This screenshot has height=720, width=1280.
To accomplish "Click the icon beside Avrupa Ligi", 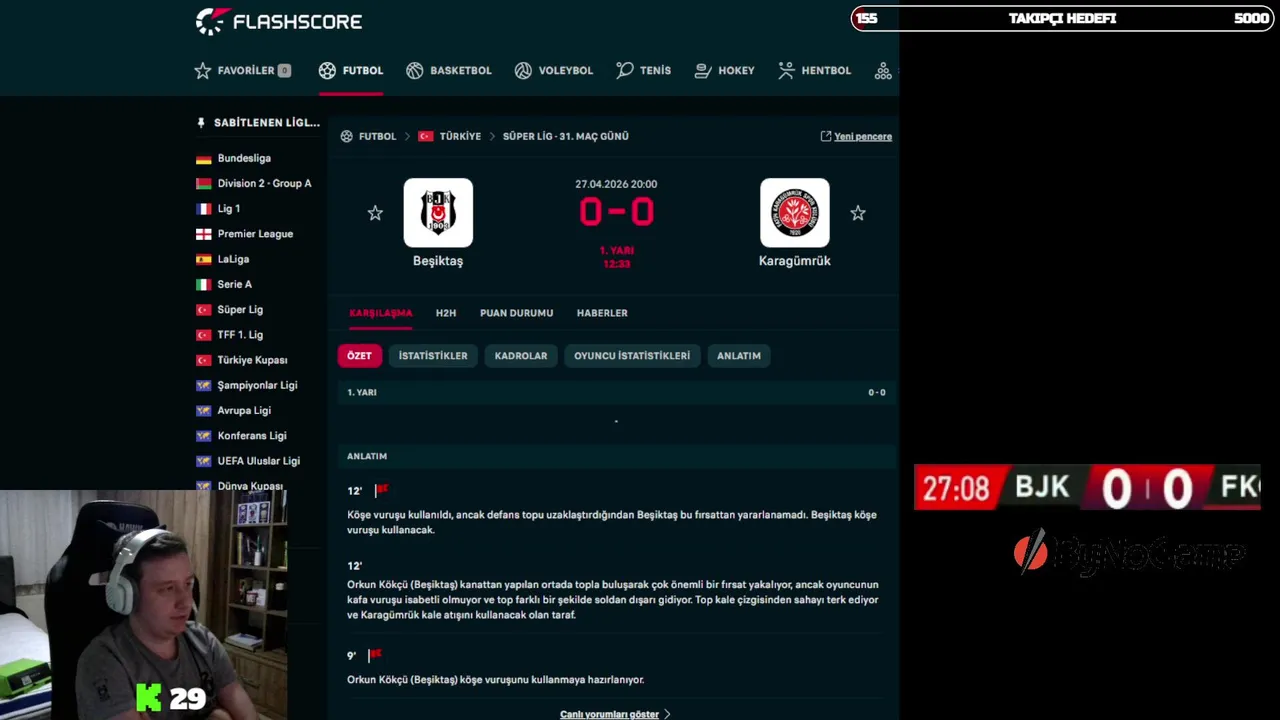I will pyautogui.click(x=204, y=411).
